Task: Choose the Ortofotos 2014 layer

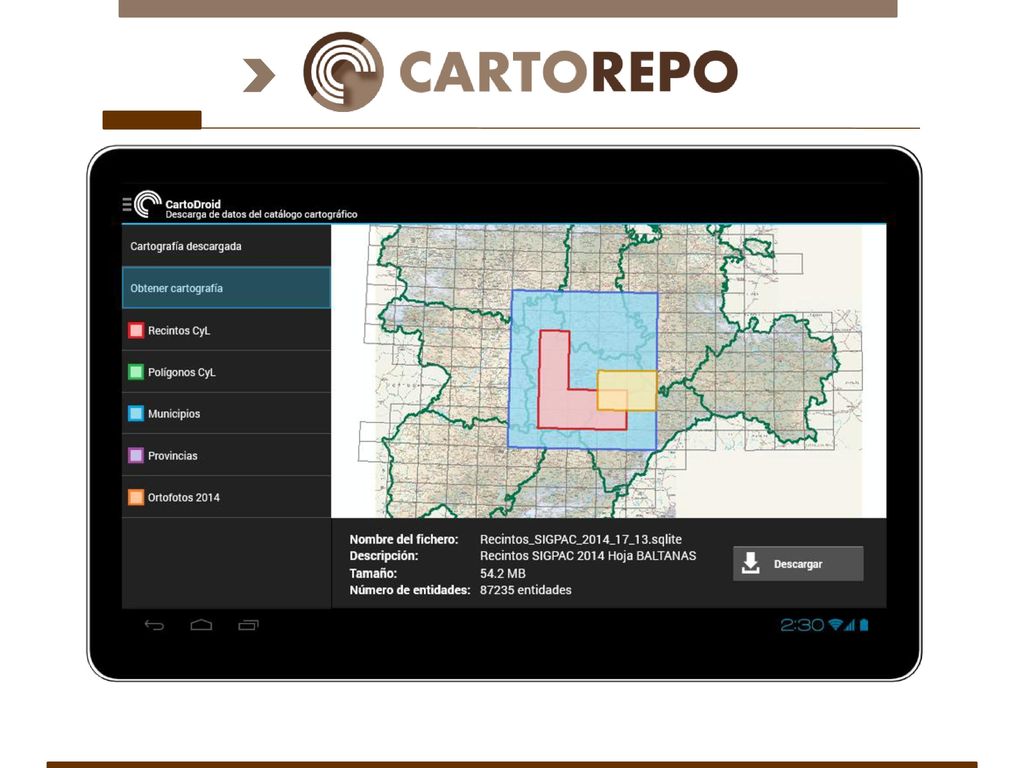Action: click(227, 497)
